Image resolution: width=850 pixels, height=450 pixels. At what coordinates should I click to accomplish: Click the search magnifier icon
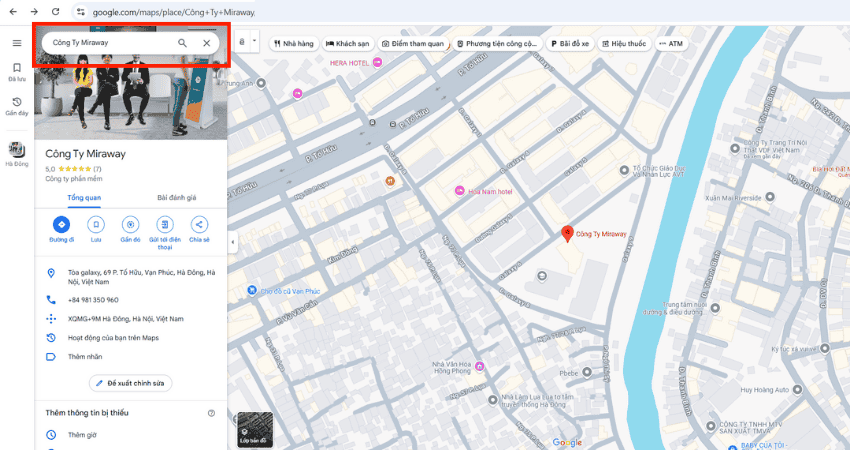(x=182, y=43)
